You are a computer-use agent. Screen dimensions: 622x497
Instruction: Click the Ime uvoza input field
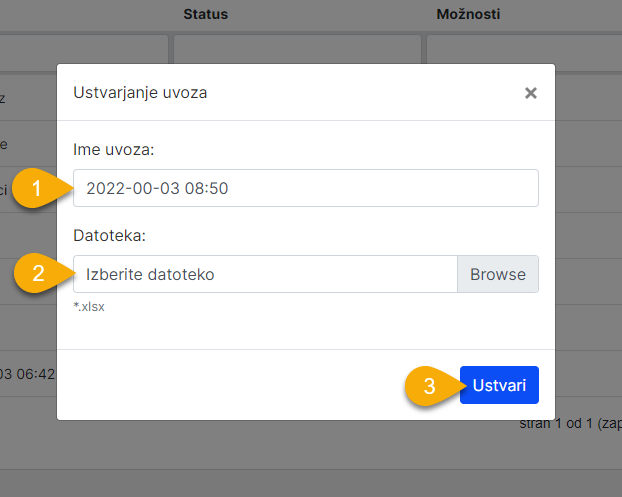click(305, 188)
